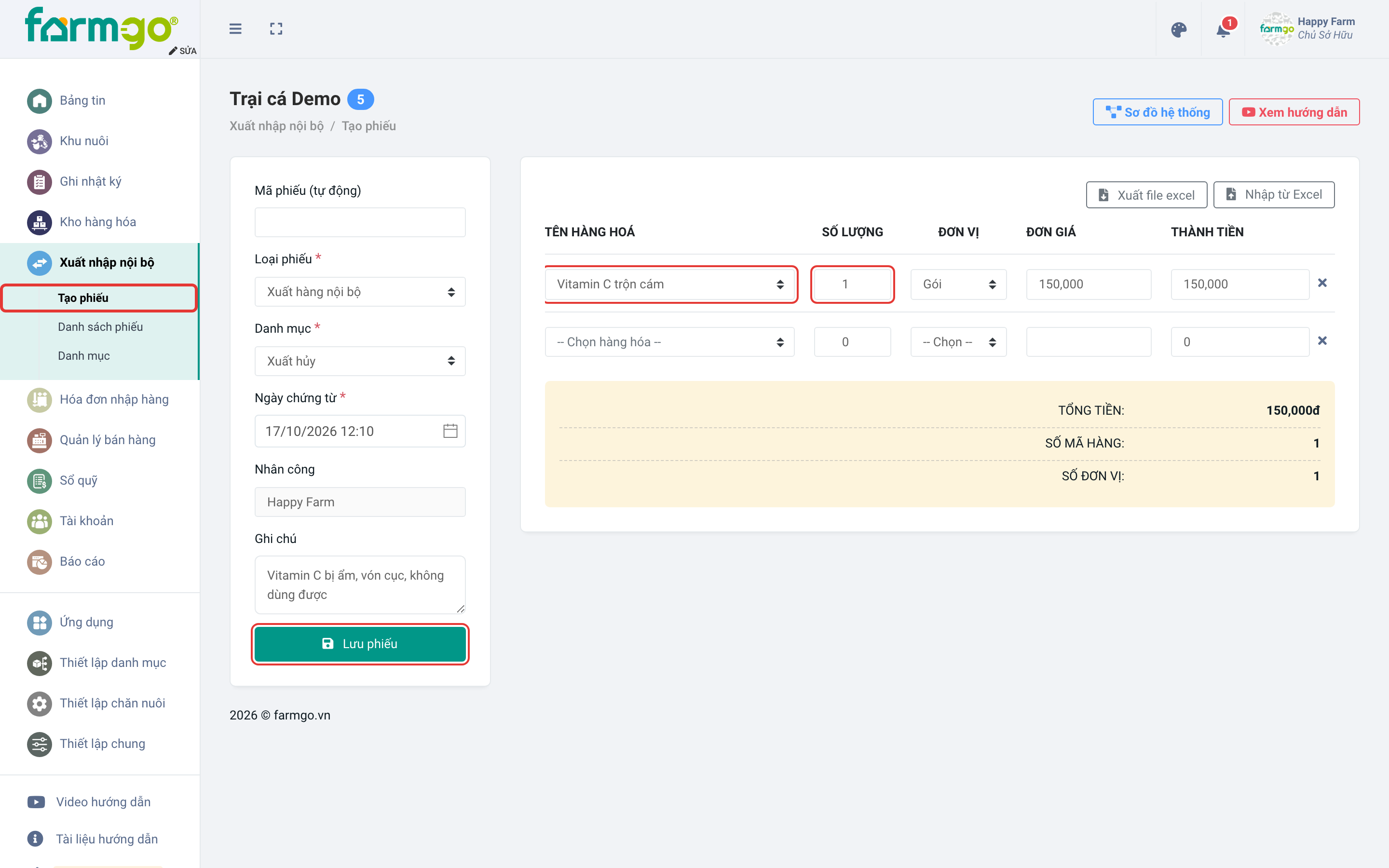Open the -- Chọn -- unit dropdown

coord(958,342)
